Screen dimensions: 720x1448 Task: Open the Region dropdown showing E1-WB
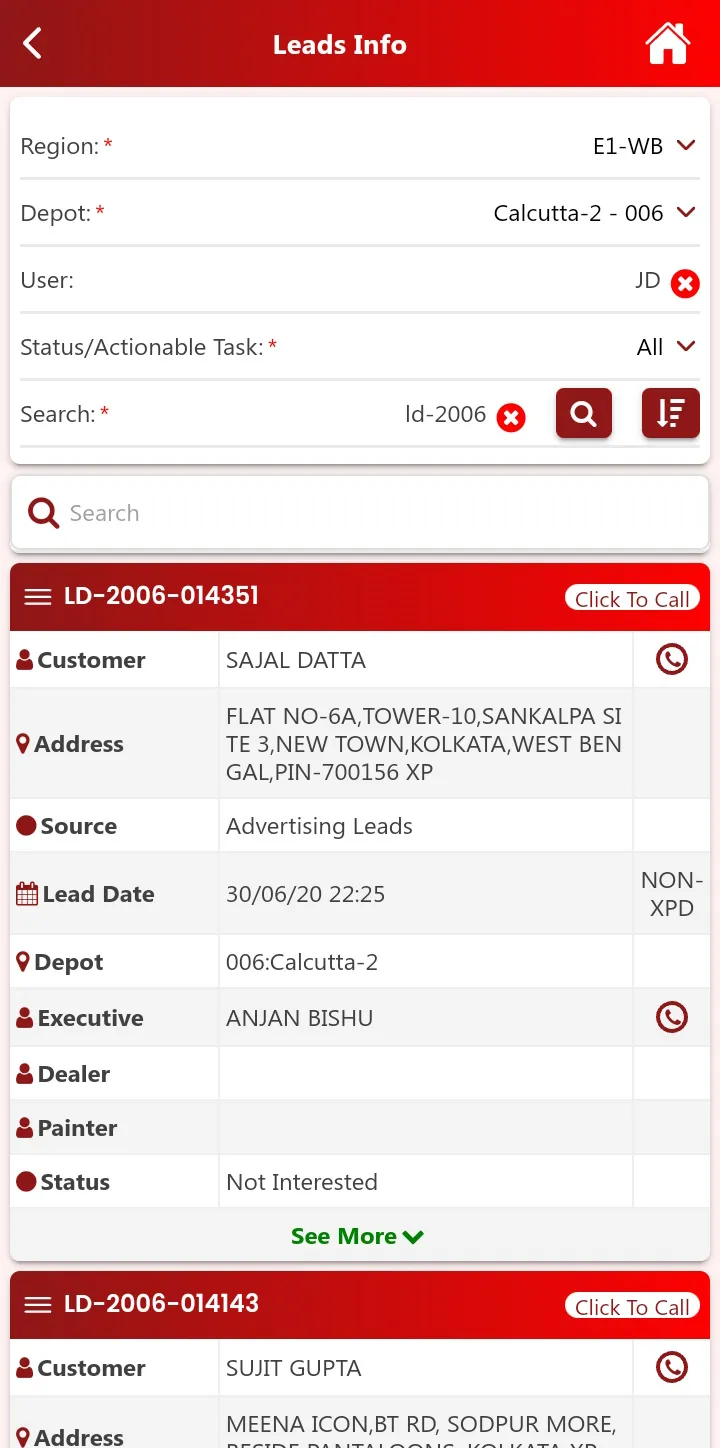645,146
